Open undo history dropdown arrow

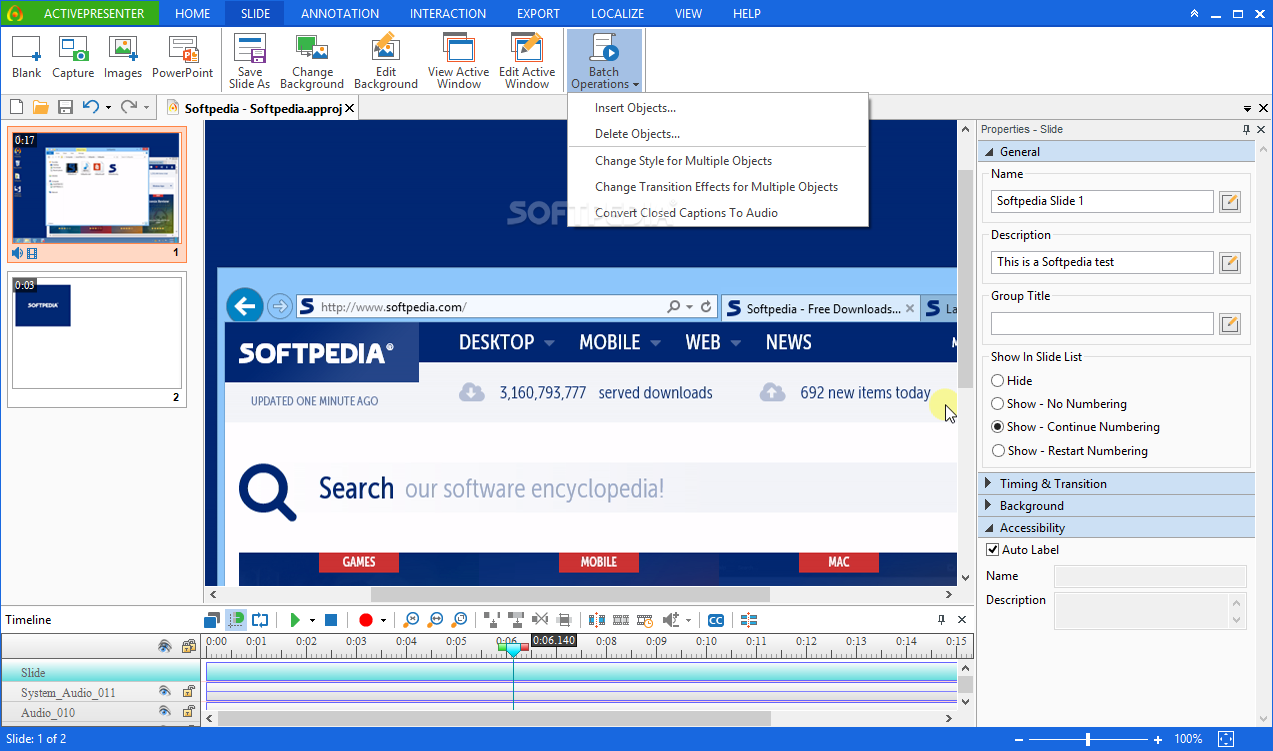(x=108, y=107)
